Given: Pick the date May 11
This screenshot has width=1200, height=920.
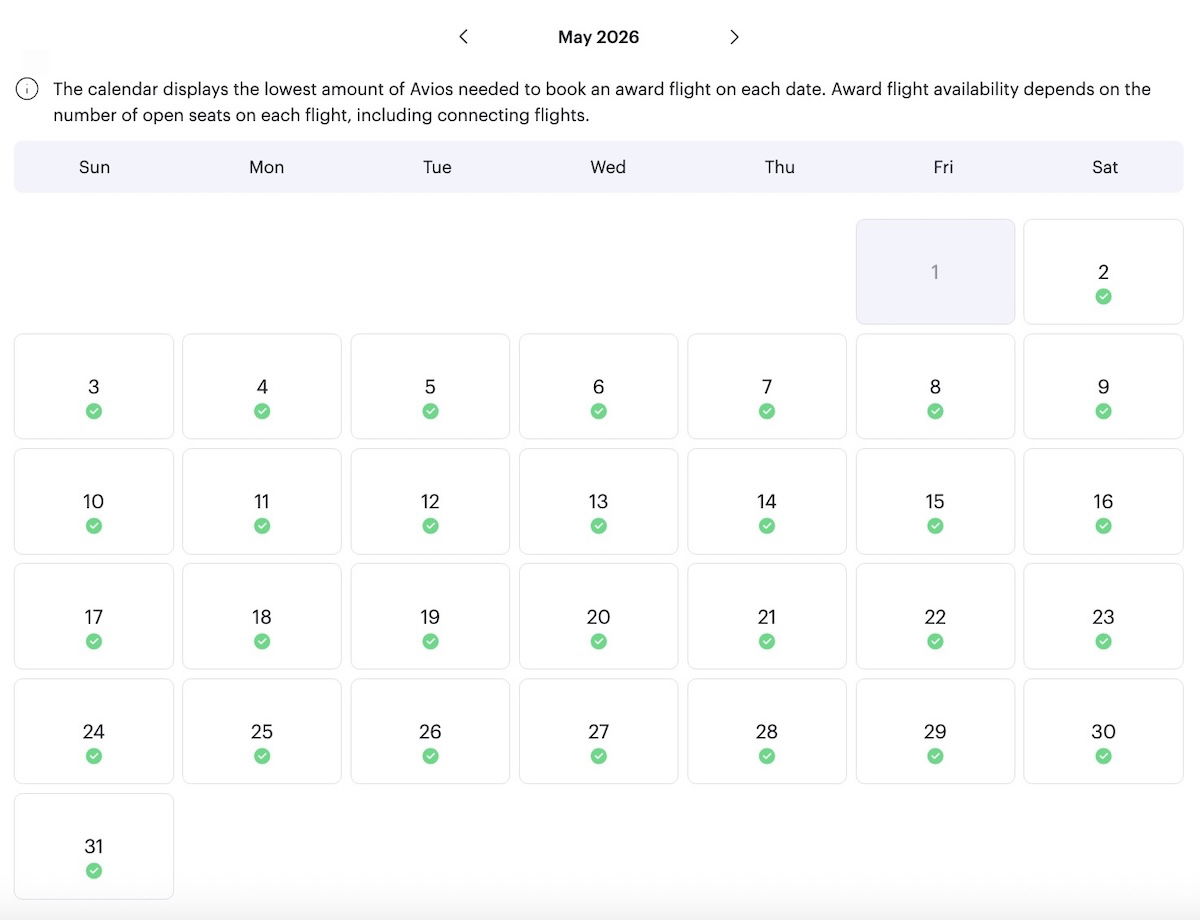Looking at the screenshot, I should click(262, 501).
